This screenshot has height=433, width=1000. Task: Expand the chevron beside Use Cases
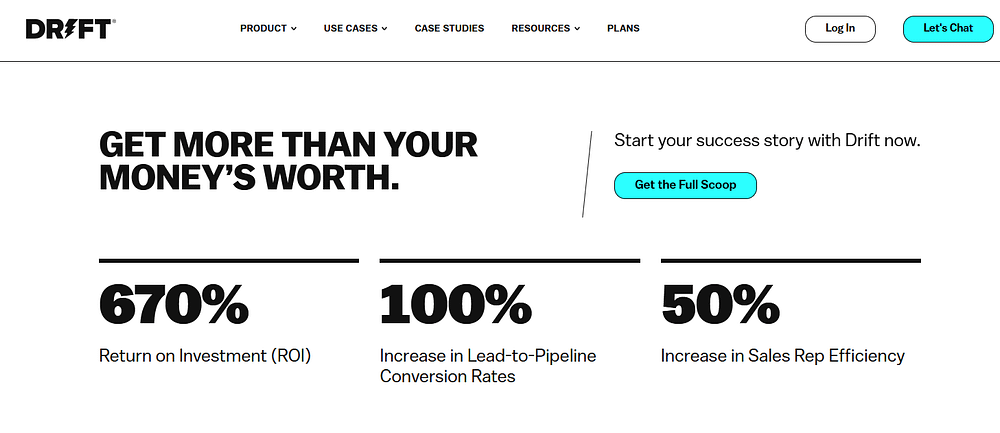tap(385, 29)
